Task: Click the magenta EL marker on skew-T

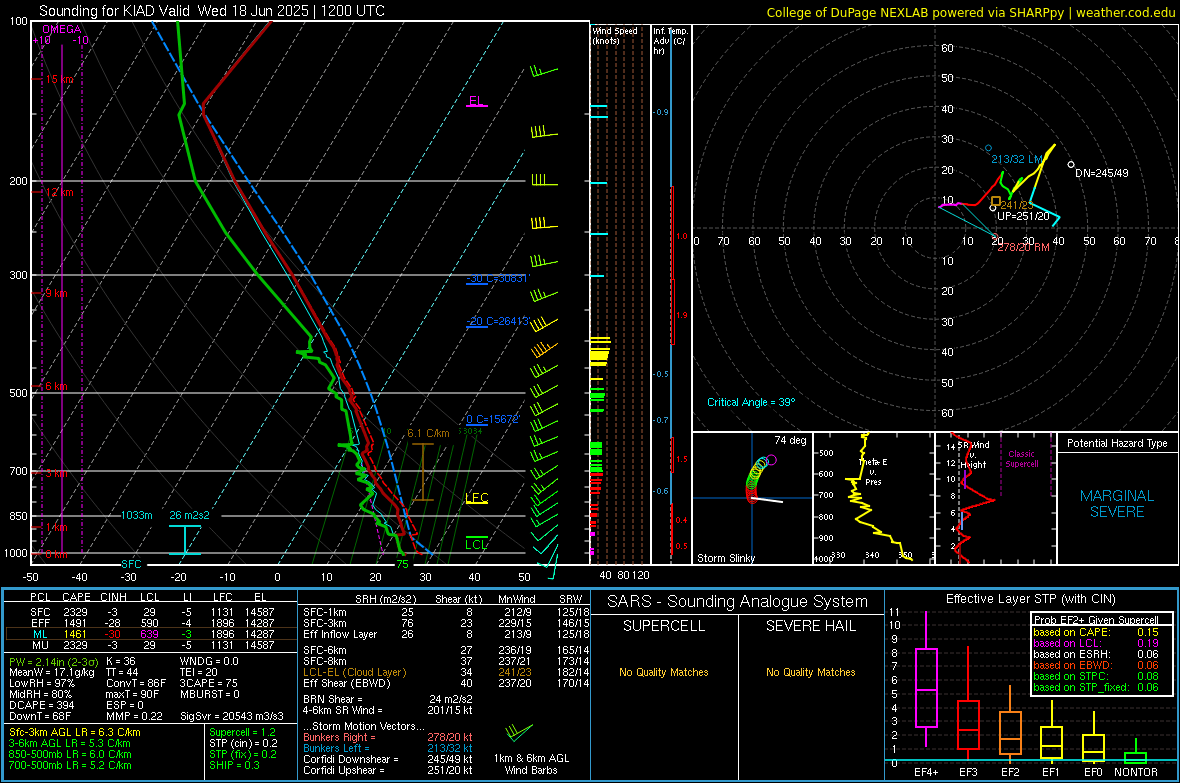Action: click(x=476, y=102)
